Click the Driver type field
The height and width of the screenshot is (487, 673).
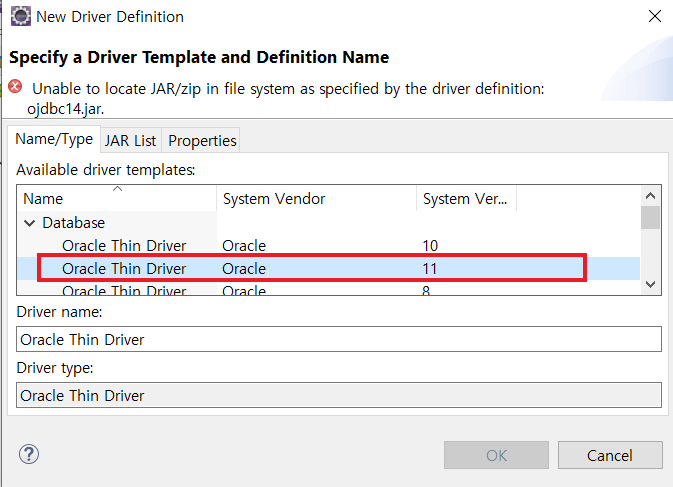coord(339,395)
